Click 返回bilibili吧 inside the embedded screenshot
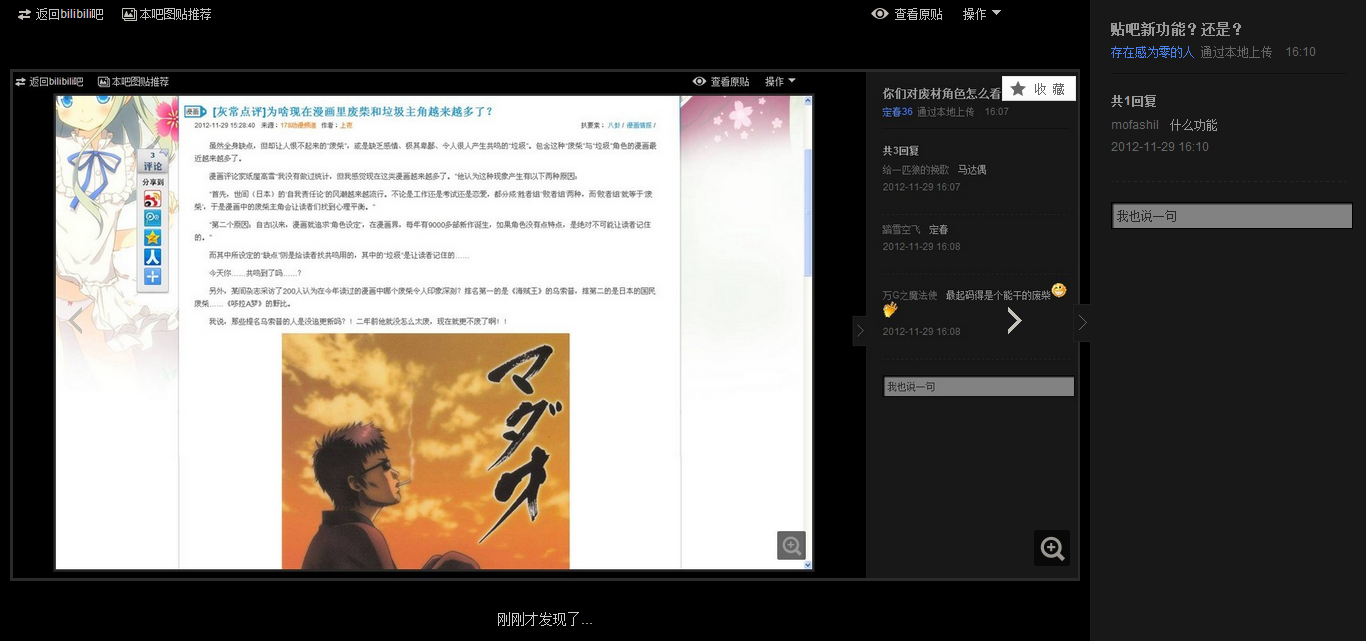The image size is (1366, 641). point(50,82)
